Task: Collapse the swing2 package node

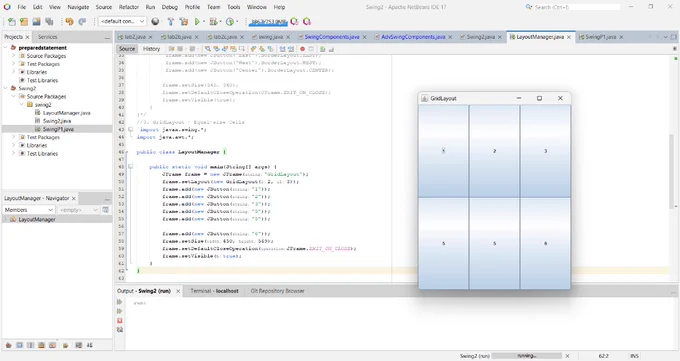Action: (21, 105)
